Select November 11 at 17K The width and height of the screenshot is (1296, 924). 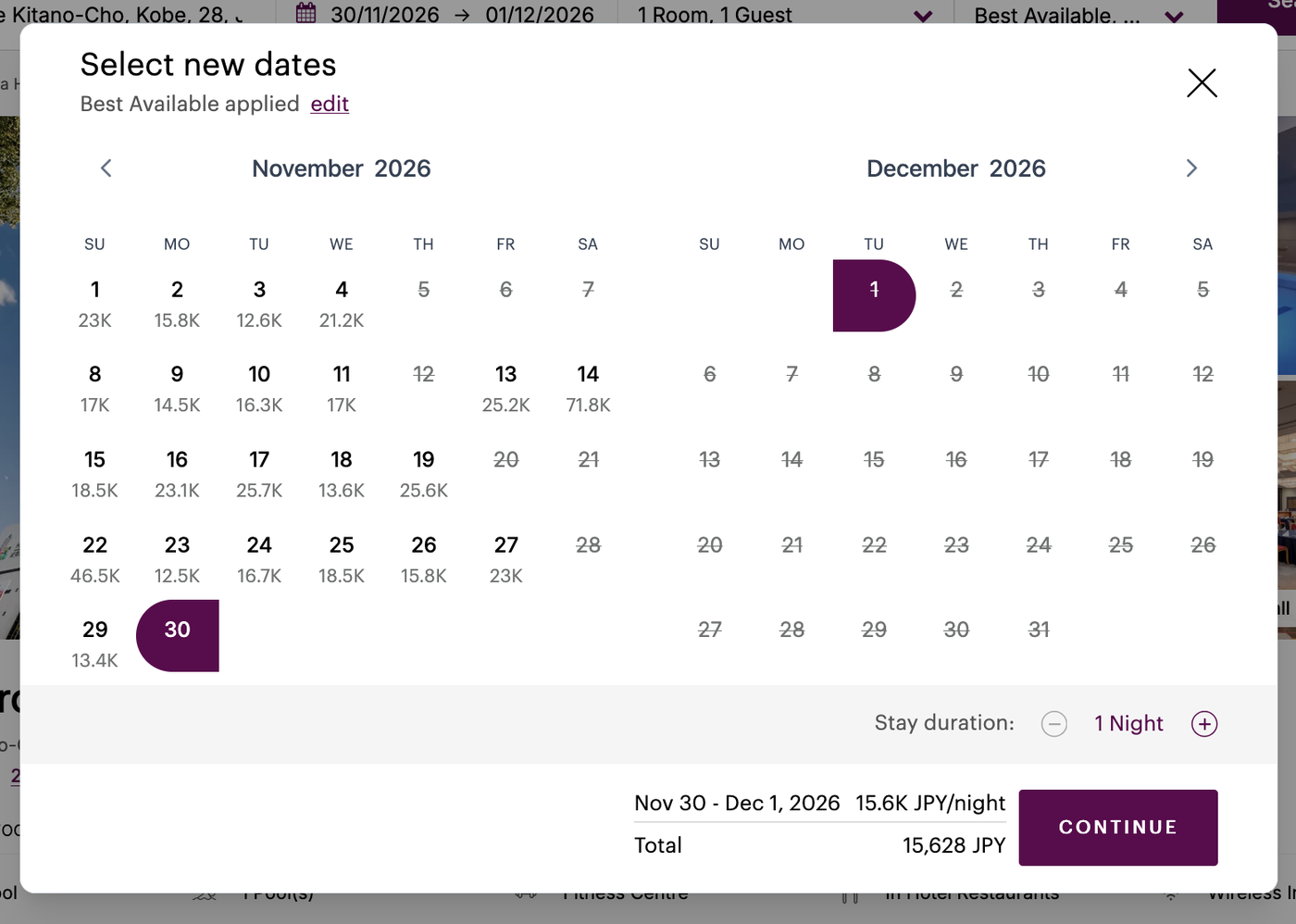click(342, 389)
